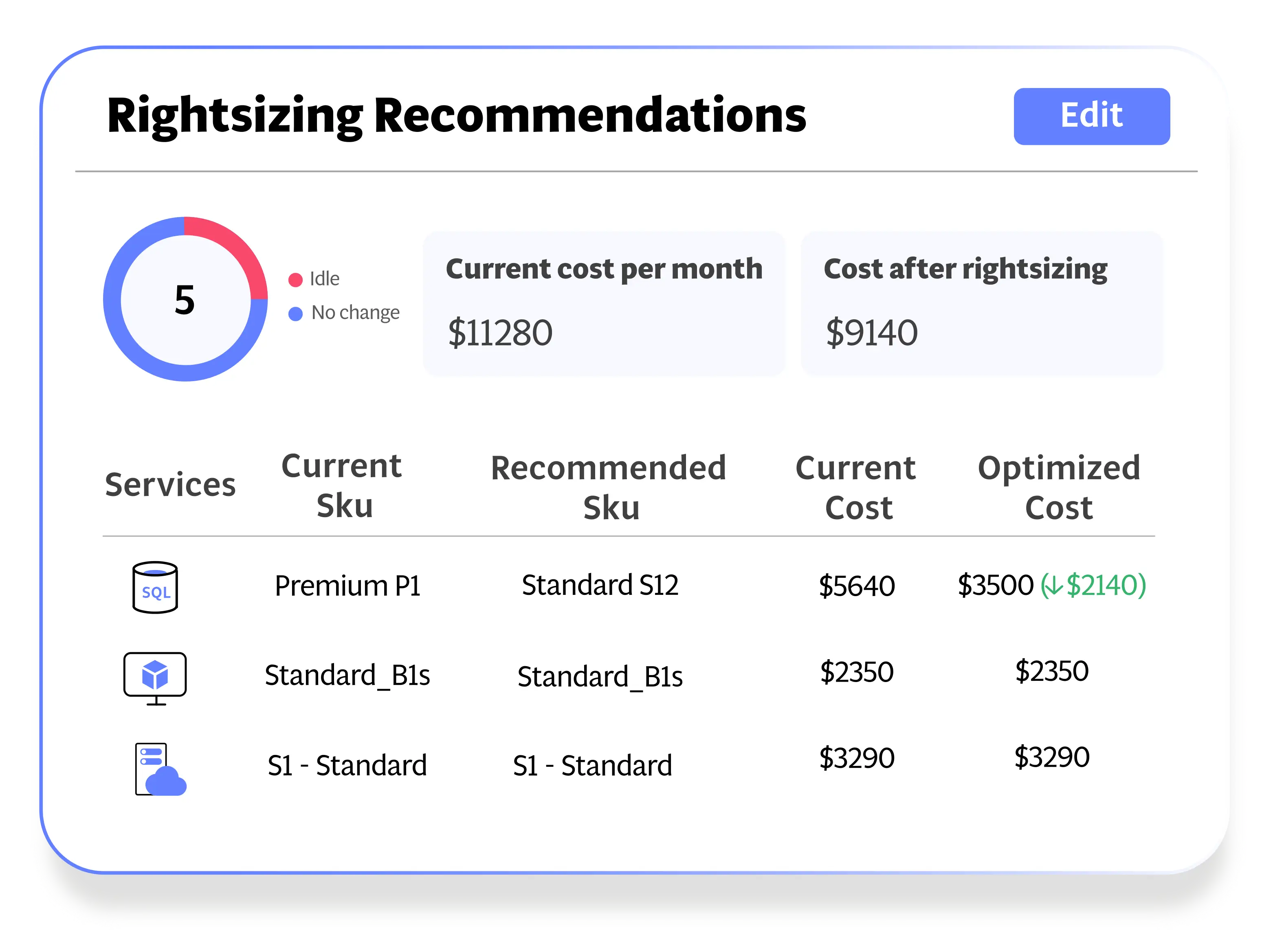1273x952 pixels.
Task: Open the Cost after rightsizing card
Action: pos(981,303)
